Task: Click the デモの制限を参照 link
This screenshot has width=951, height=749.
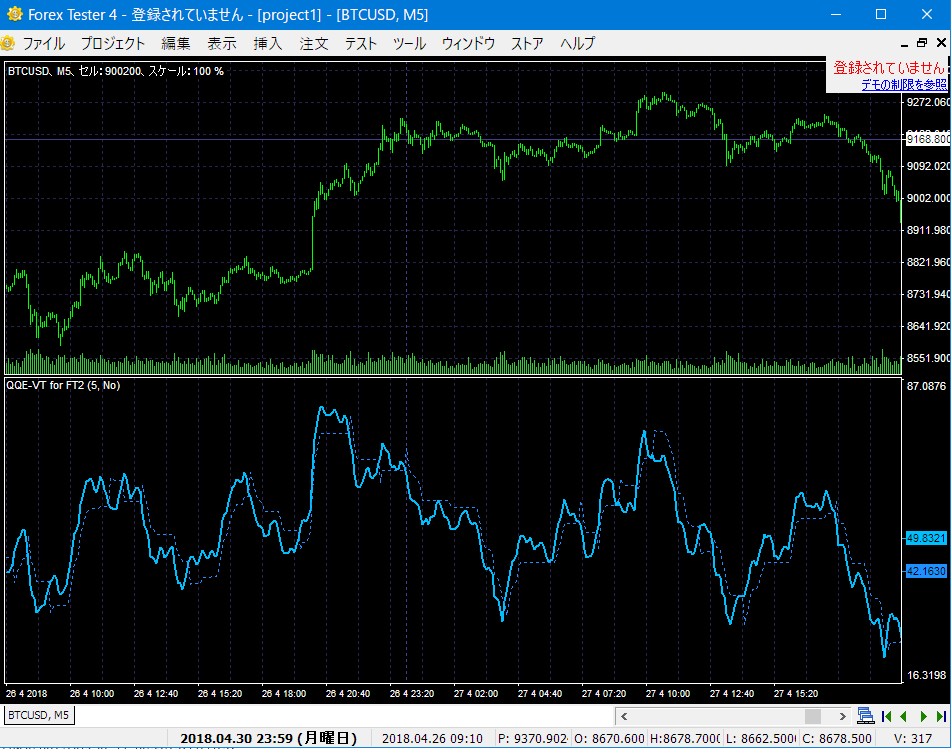Action: (904, 85)
